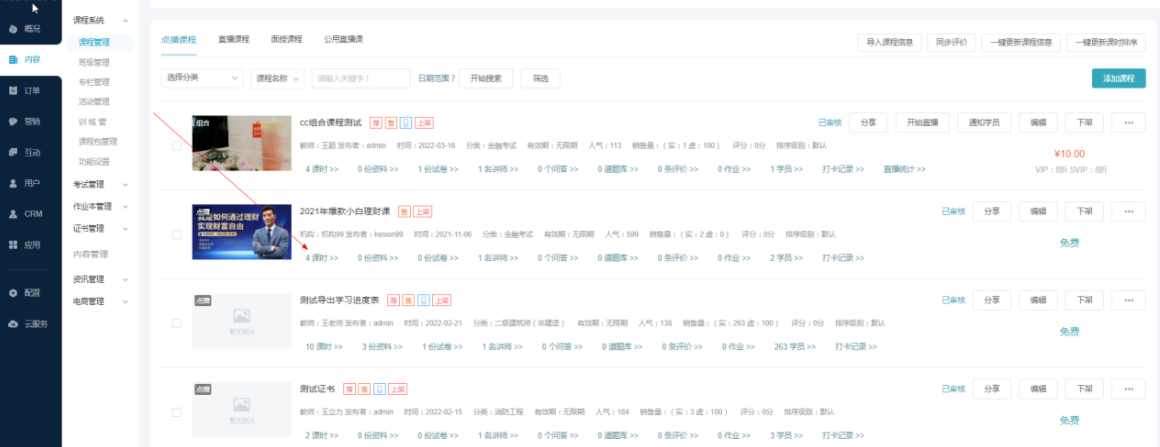Open the thumbnail of 2021年爆款小白理财课
Screen dimensions: 1160x447
pos(241,232)
